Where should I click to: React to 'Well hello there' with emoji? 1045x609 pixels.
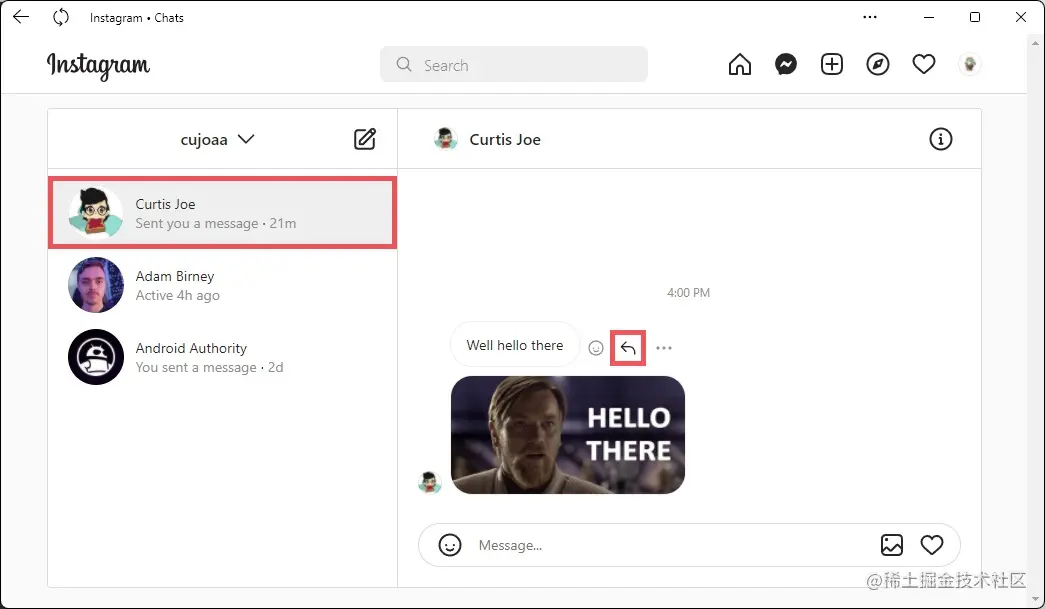(x=596, y=348)
